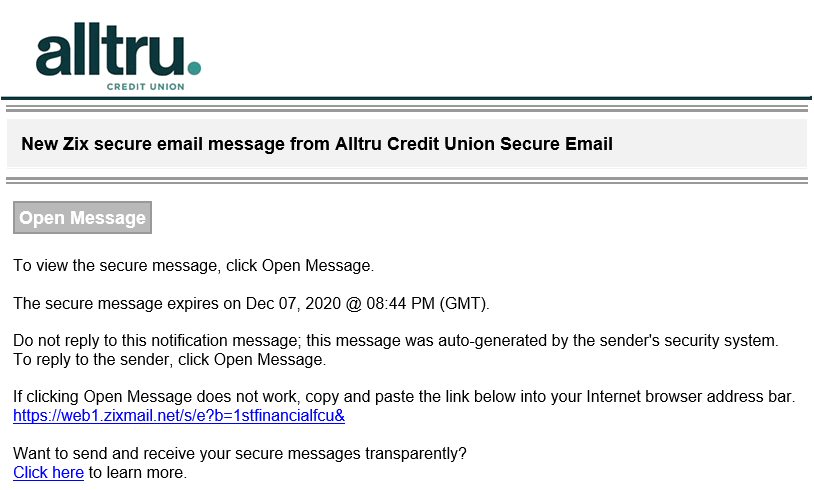Click the "Want to send and receive" question text
The image size is (814, 490).
click(240, 454)
